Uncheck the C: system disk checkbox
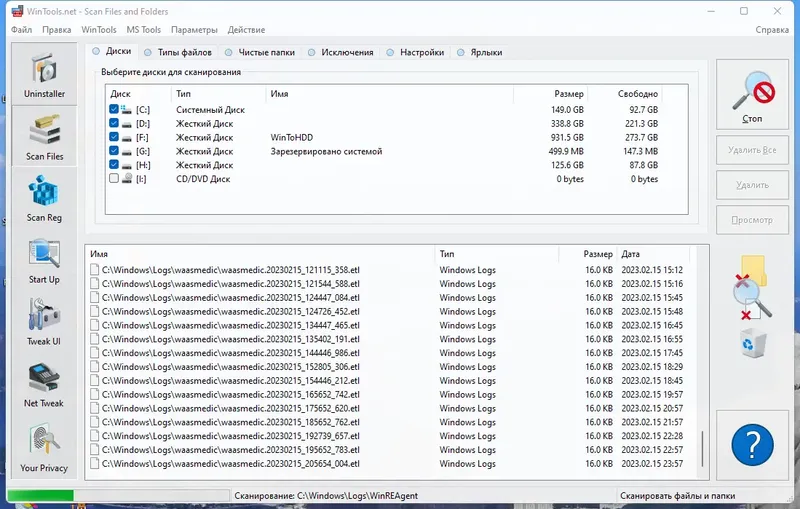This screenshot has width=800, height=509. click(x=114, y=109)
